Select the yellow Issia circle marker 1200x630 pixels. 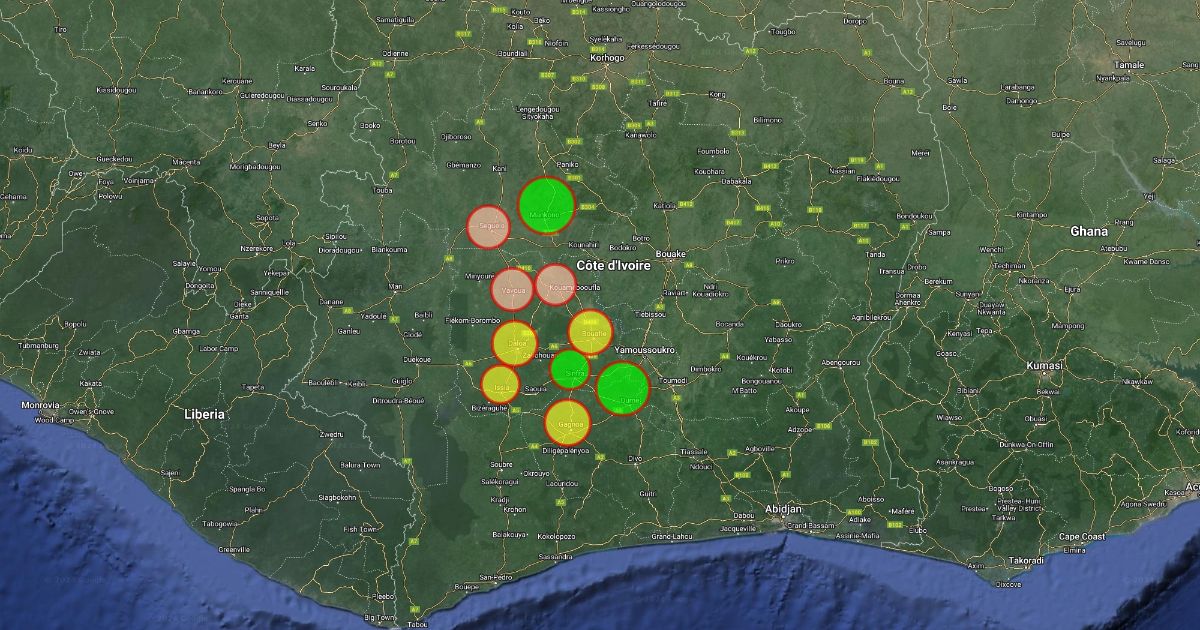[500, 384]
